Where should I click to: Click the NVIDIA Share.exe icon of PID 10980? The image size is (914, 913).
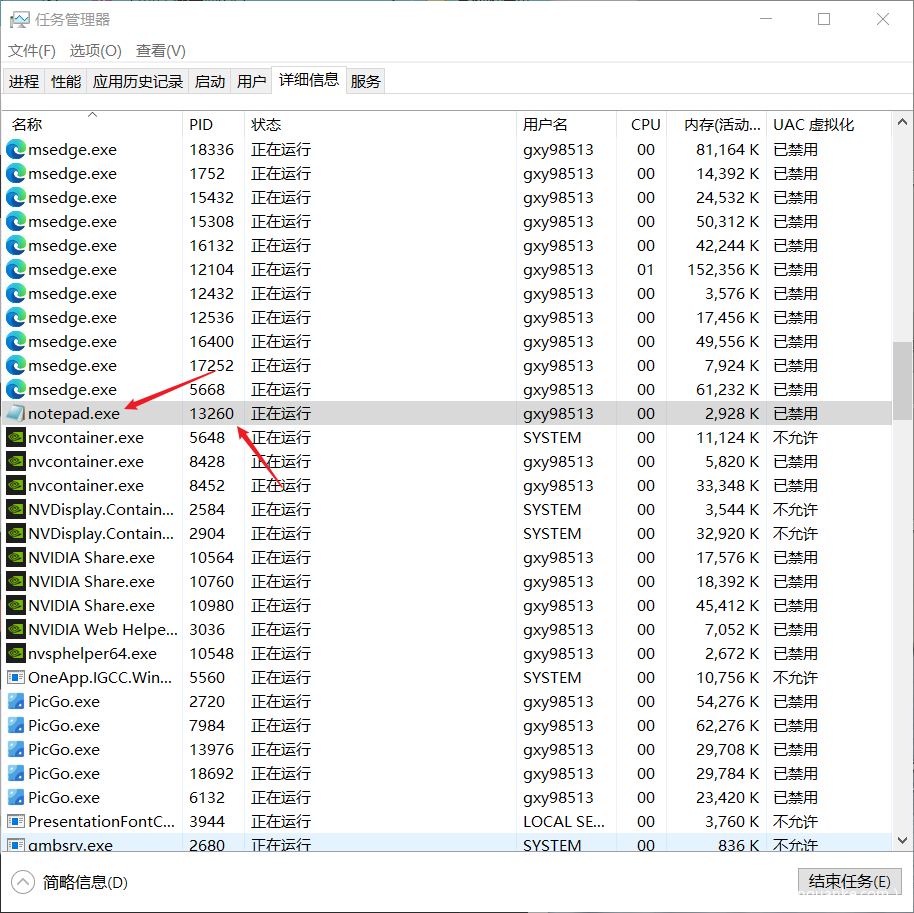coord(16,605)
